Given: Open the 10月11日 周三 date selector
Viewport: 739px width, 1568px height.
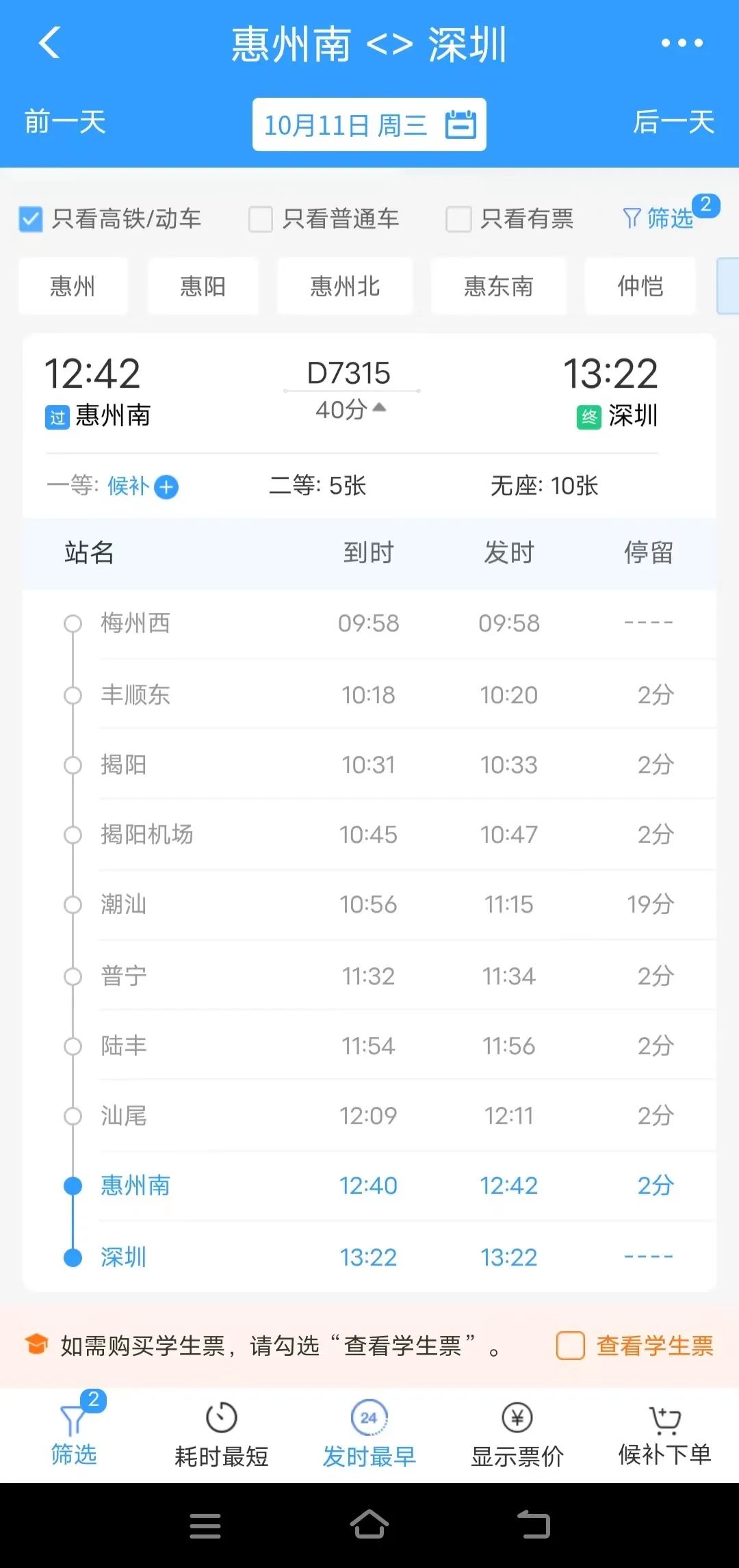Looking at the screenshot, I should [x=346, y=125].
